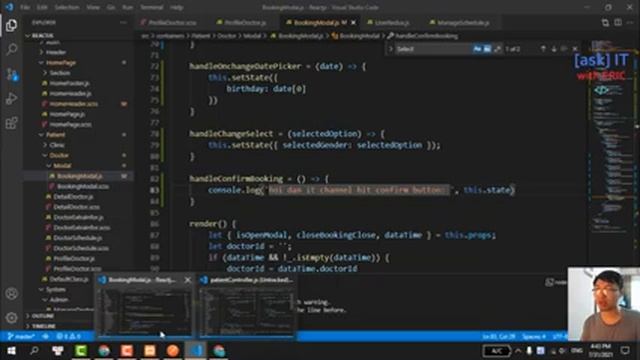
Task: Open editor more actions ellipsis
Action: tap(630, 23)
